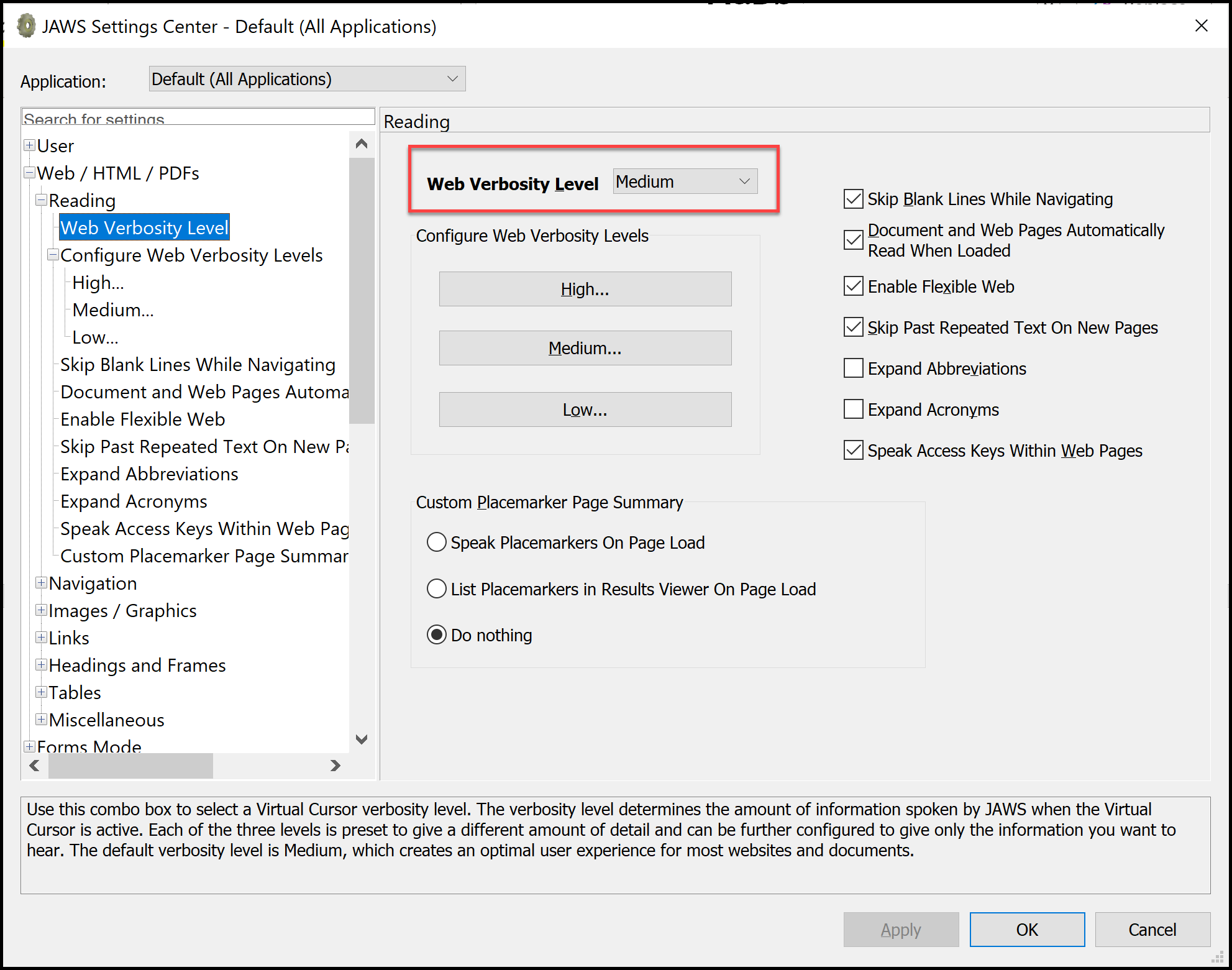Collapse the Web / HTML / PDFs node
Screen dimensions: 1232x970
29,173
